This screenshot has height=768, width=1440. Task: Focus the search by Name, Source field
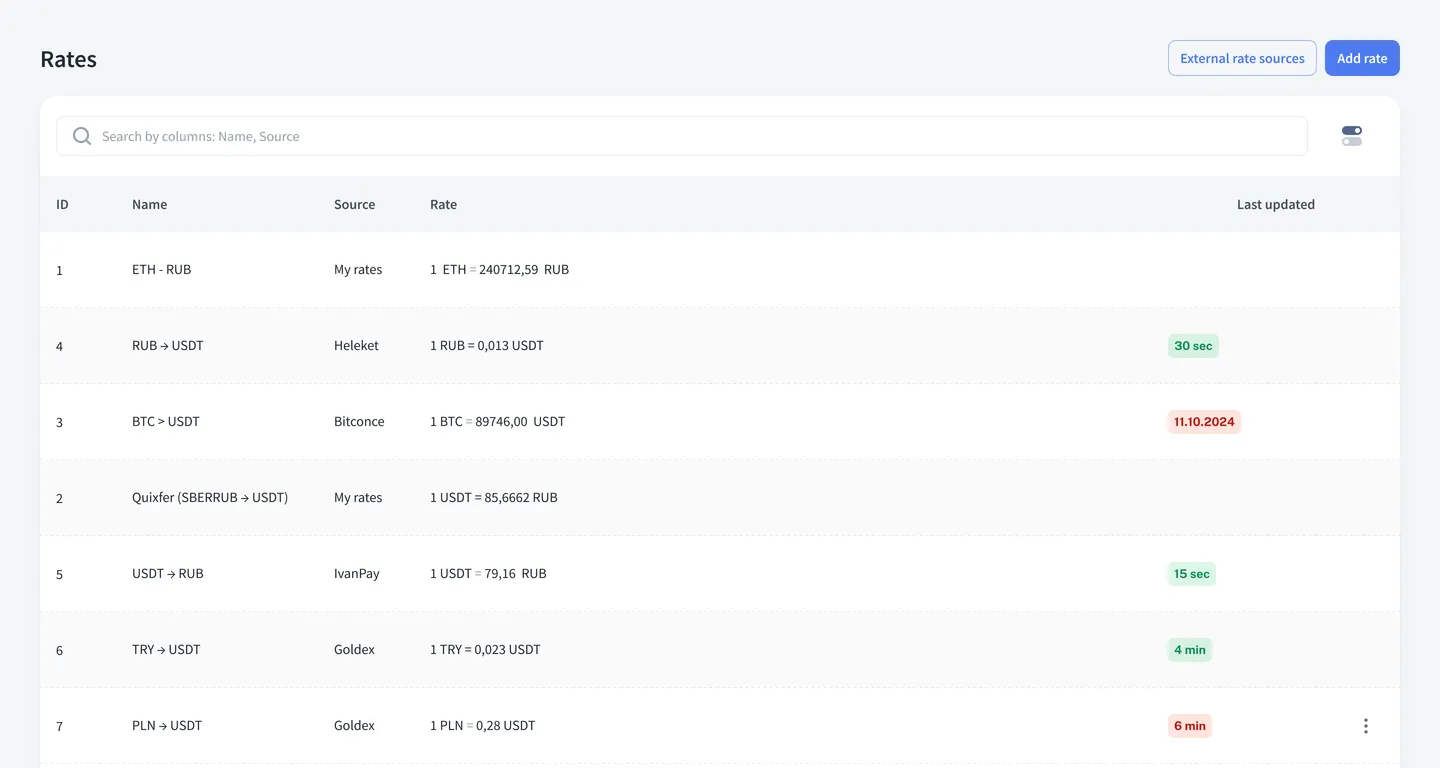(x=682, y=136)
